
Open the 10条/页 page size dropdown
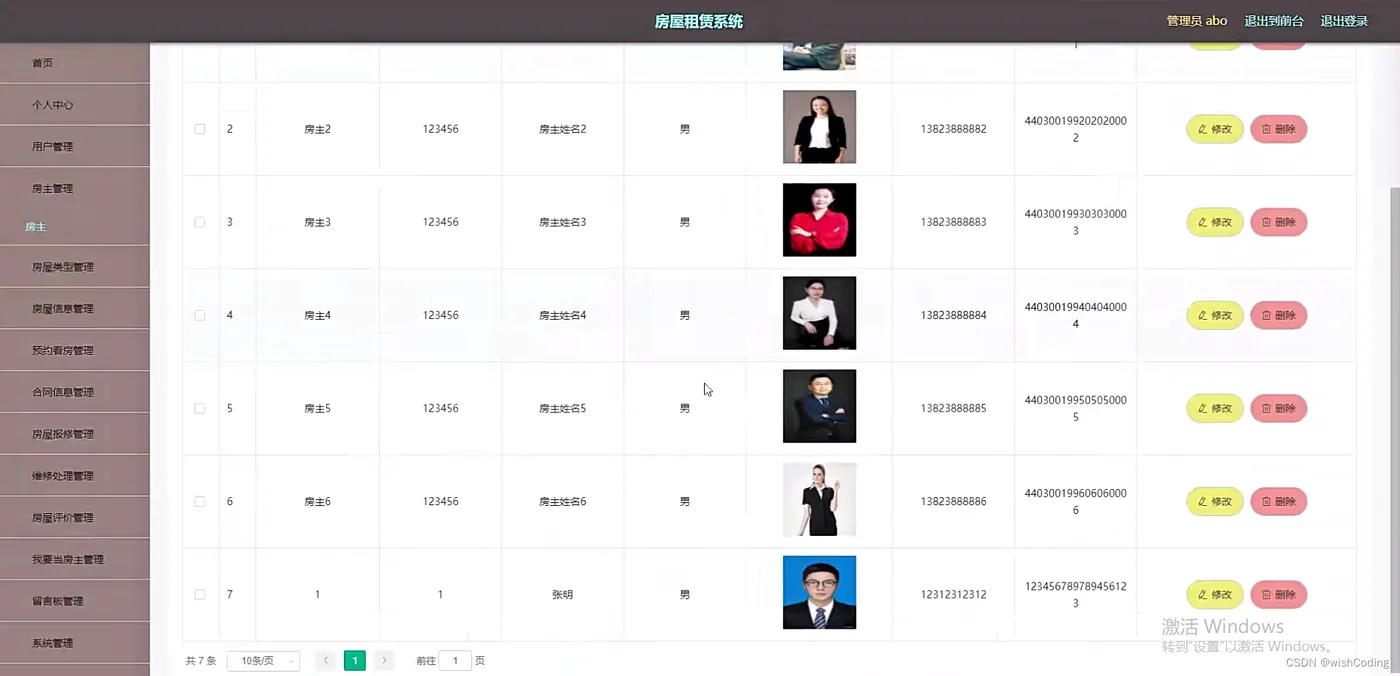[x=263, y=661]
